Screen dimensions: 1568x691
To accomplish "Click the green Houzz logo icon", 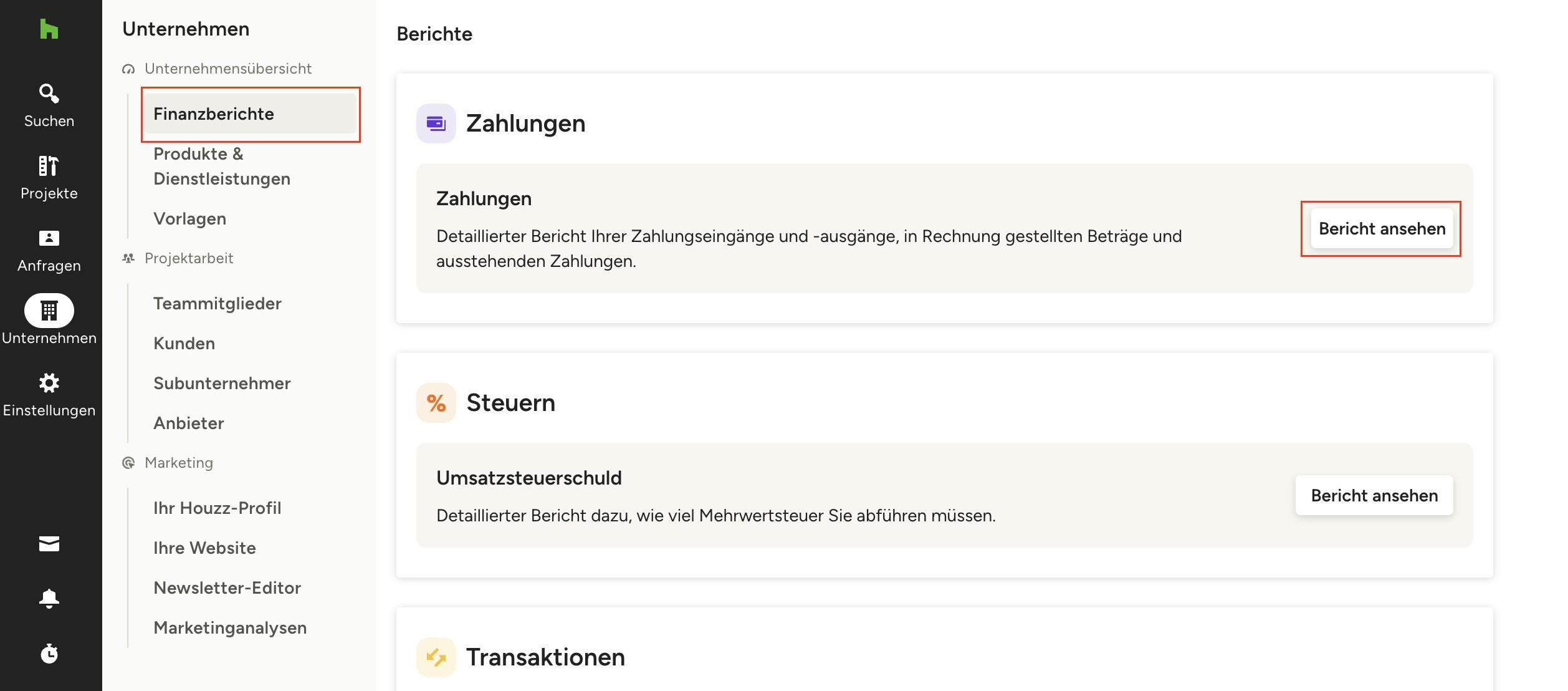I will tap(49, 29).
